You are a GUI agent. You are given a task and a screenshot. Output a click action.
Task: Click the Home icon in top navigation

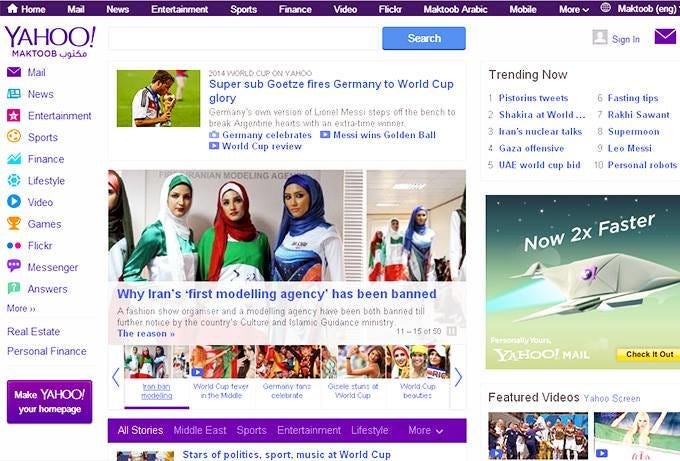[13, 8]
